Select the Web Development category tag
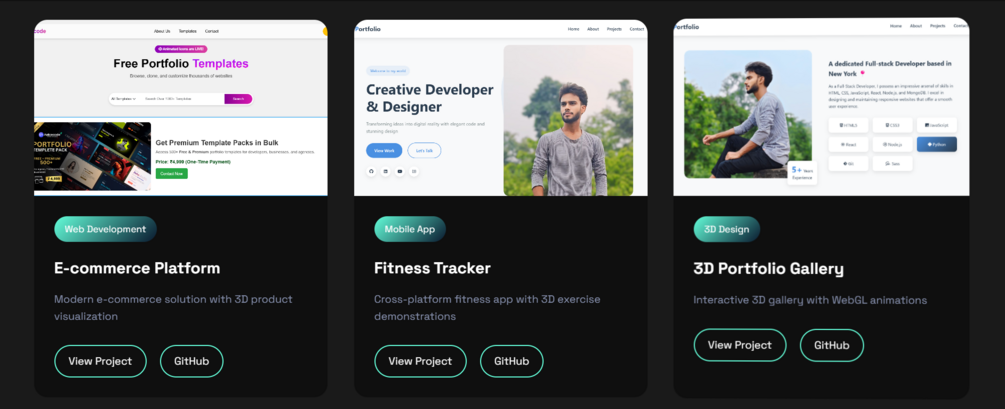Viewport: 1005px width, 409px height. (x=105, y=229)
